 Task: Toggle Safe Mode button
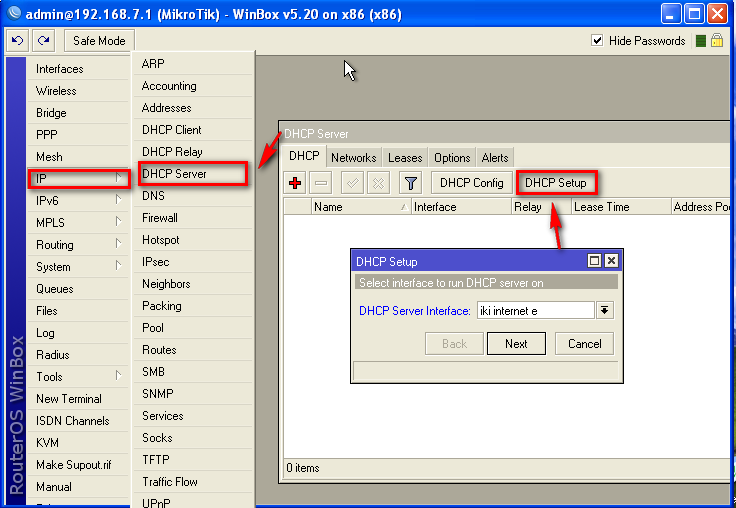click(99, 41)
